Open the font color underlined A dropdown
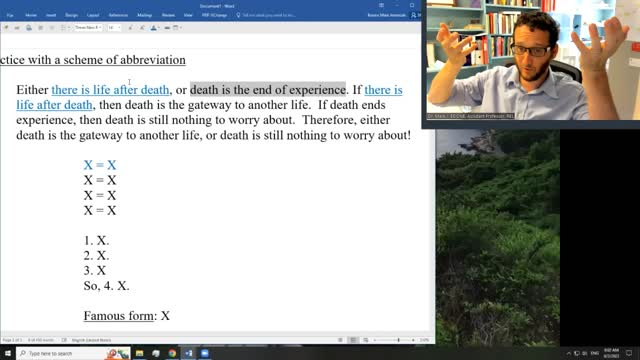Screen dimensions: 640x360 click(x=155, y=28)
